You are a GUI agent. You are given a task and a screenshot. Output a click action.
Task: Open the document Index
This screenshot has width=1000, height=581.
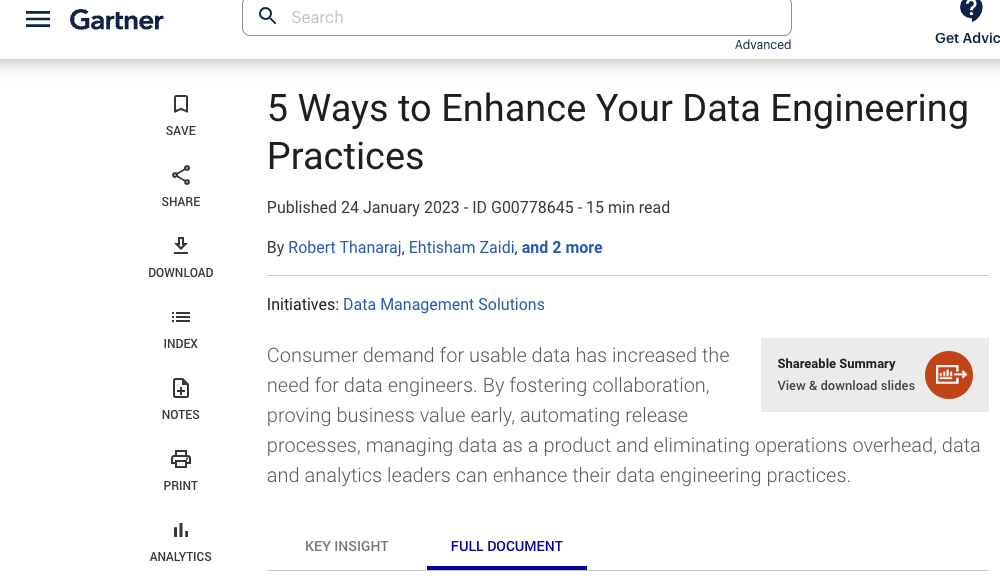tap(180, 328)
